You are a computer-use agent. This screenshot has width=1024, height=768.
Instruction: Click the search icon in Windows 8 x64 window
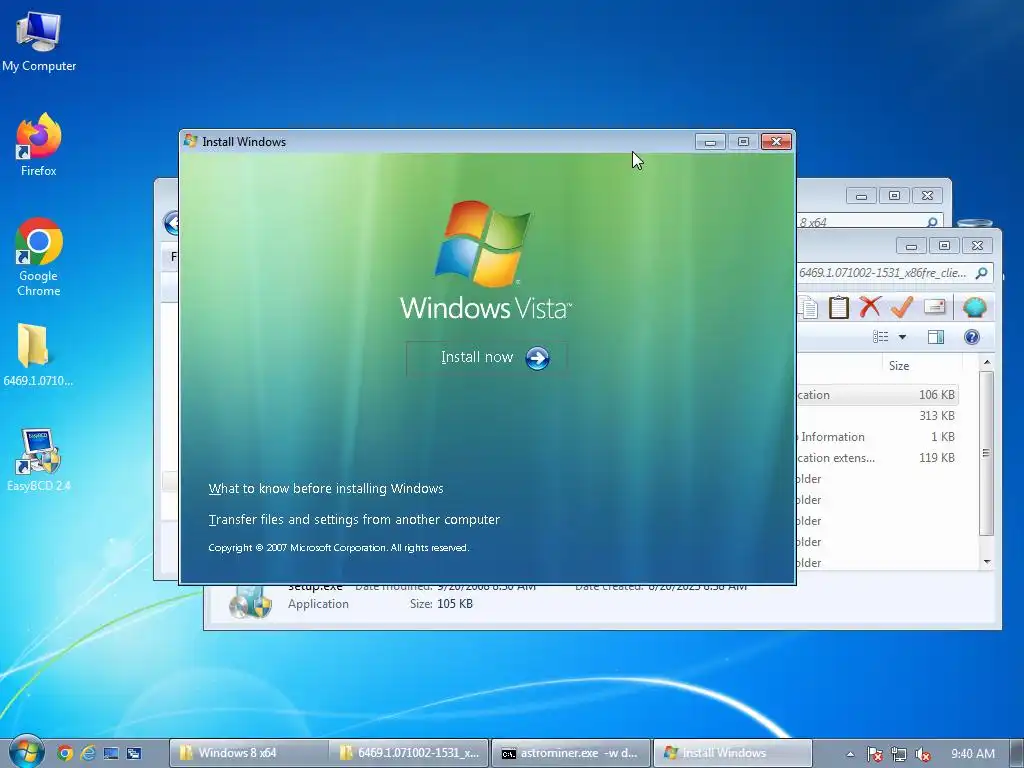point(932,223)
